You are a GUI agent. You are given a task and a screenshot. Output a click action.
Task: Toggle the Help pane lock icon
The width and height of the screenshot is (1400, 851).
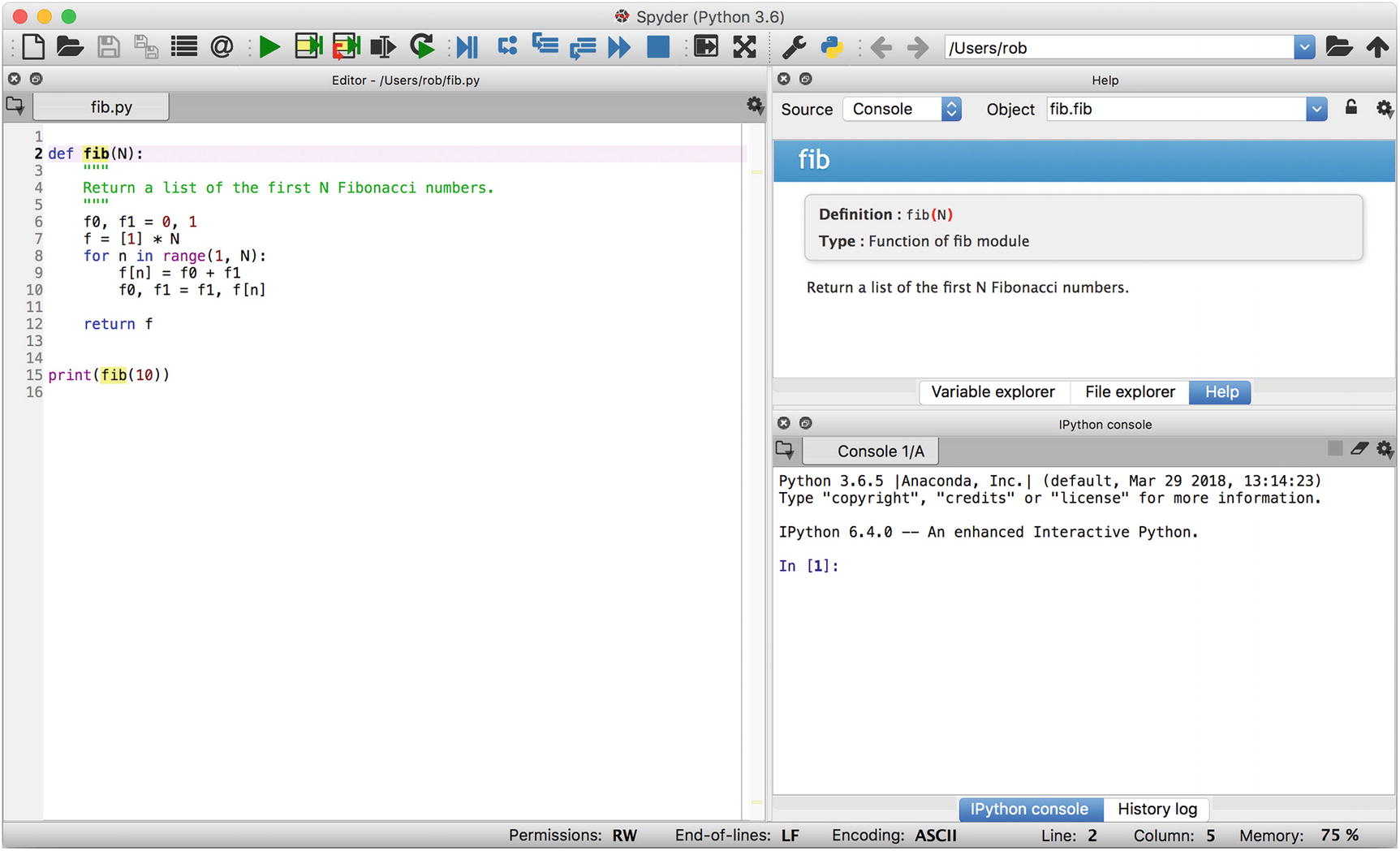point(1350,108)
